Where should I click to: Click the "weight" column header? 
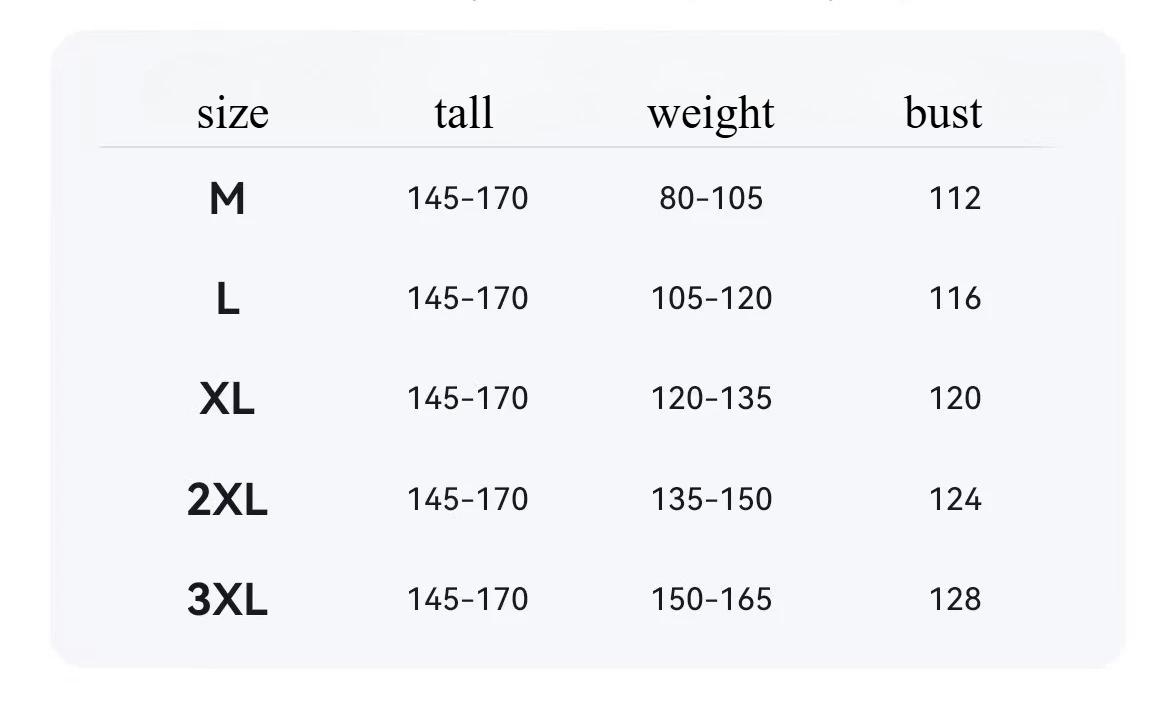[710, 113]
